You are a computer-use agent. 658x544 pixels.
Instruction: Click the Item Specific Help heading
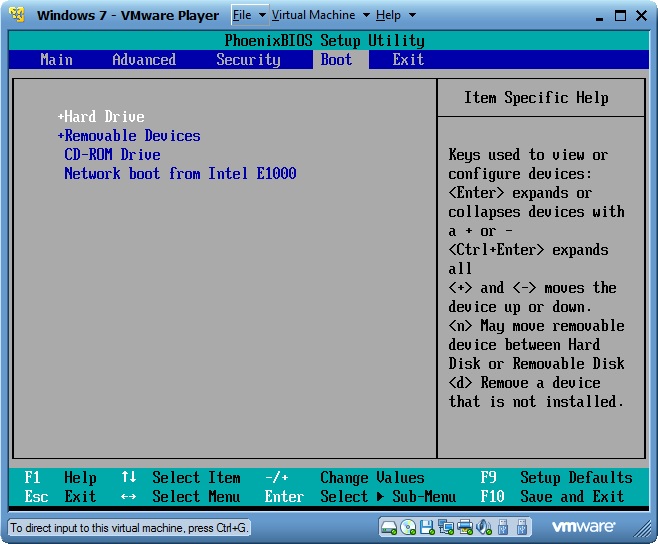(536, 97)
